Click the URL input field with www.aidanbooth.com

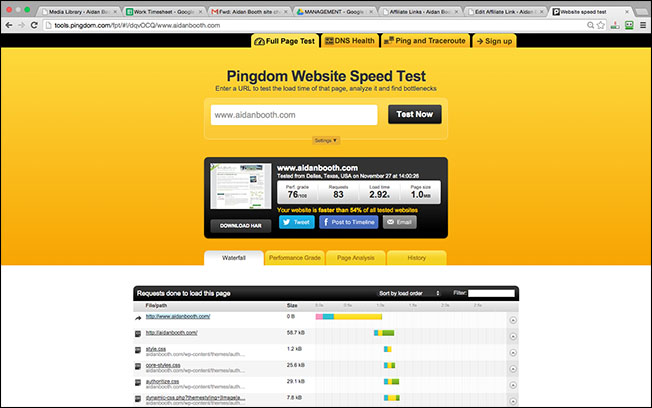[294, 115]
